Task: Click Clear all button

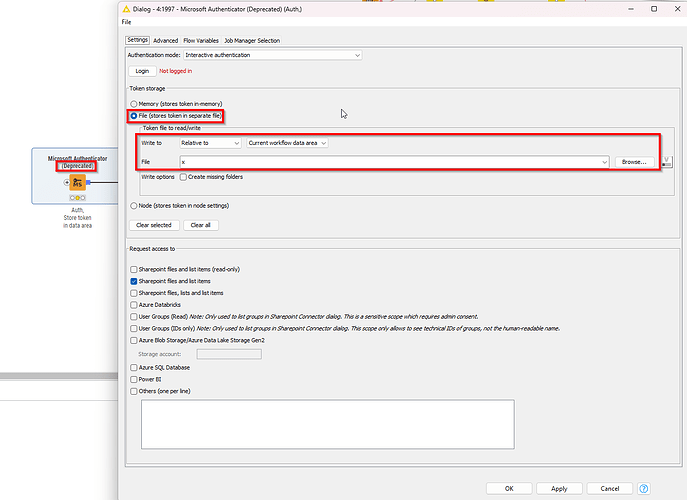Action: [x=201, y=225]
